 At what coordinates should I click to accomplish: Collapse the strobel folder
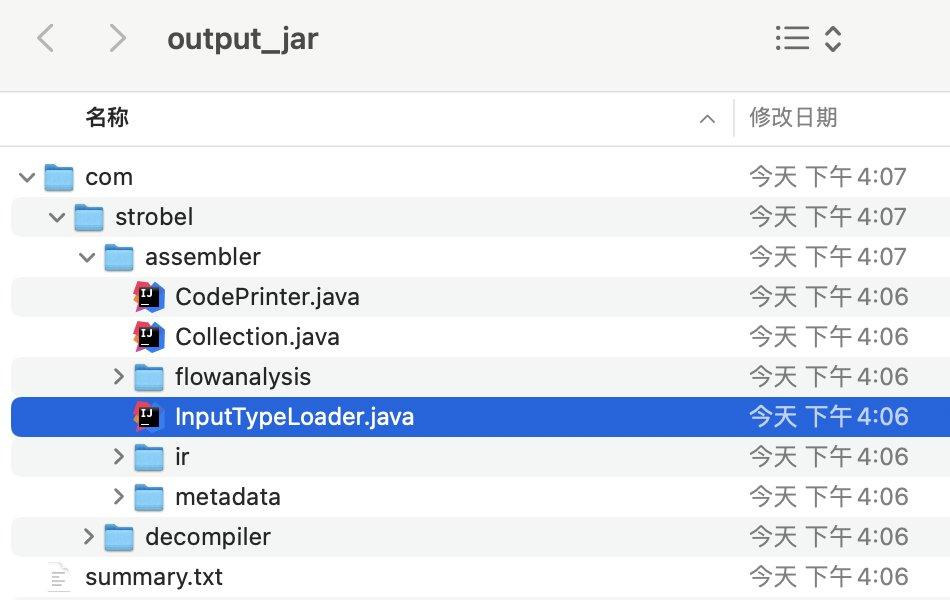(56, 217)
